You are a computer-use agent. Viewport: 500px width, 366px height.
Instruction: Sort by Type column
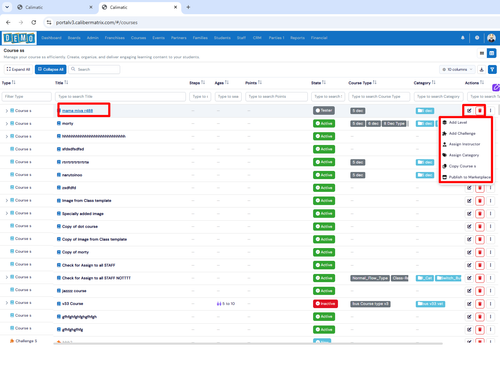point(14,82)
